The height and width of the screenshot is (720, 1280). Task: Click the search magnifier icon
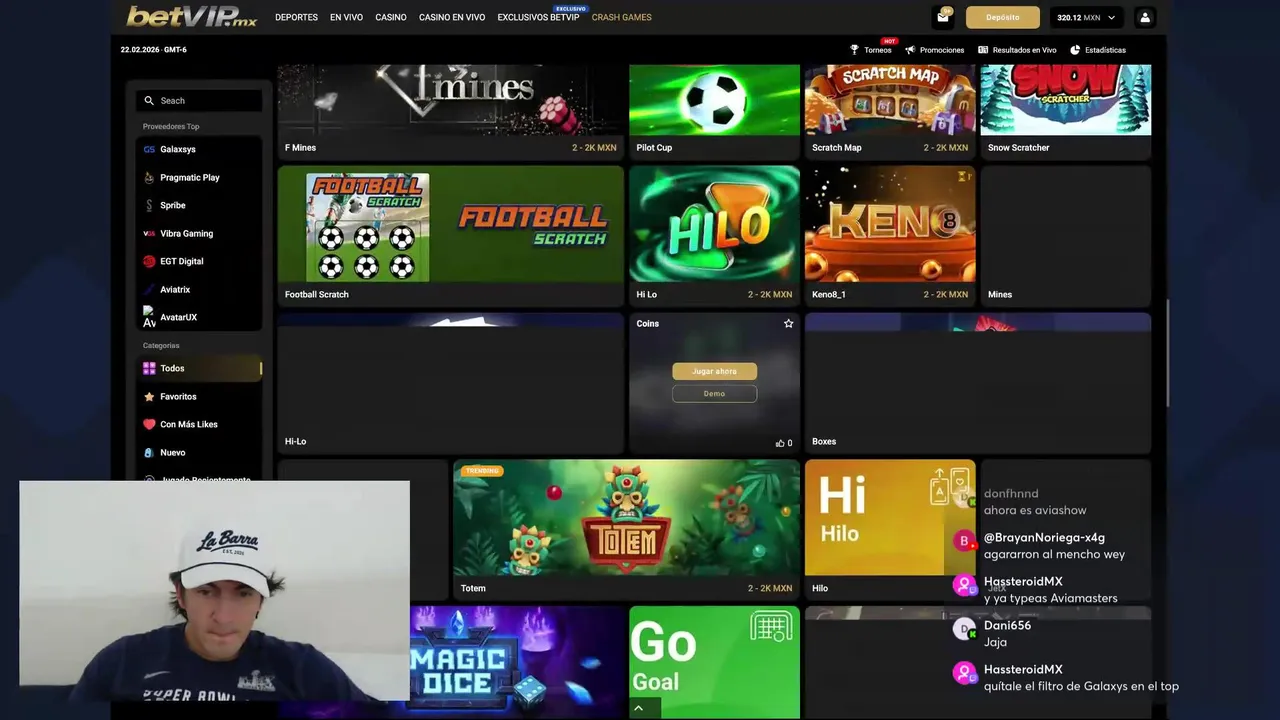pos(149,100)
